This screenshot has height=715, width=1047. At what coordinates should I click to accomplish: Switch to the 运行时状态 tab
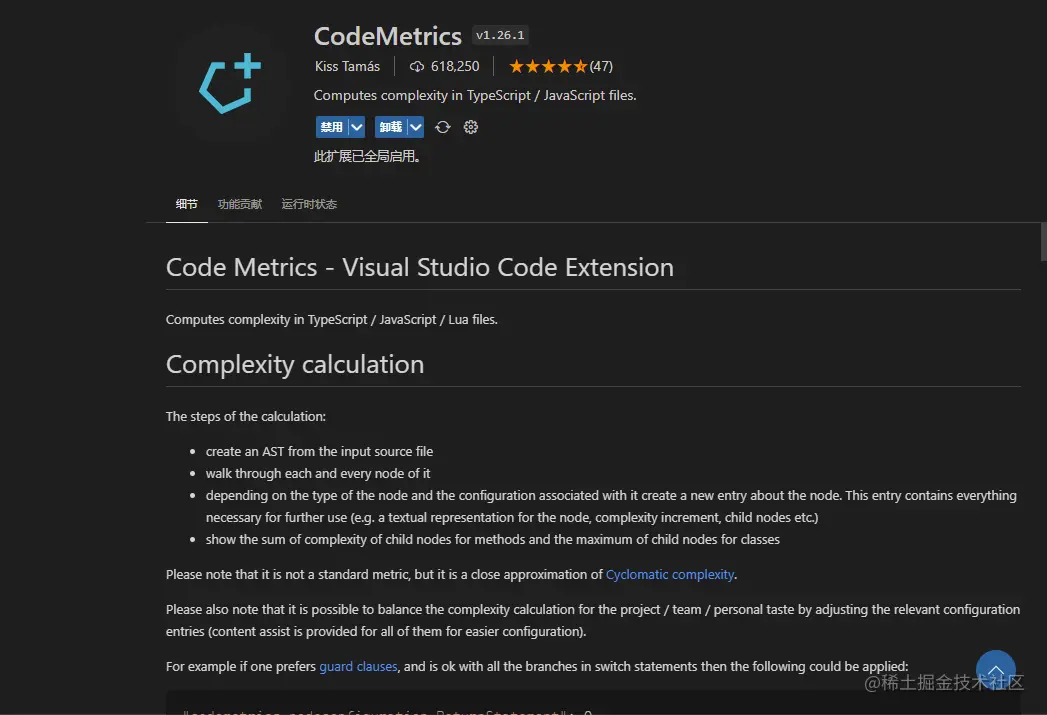[x=309, y=204]
